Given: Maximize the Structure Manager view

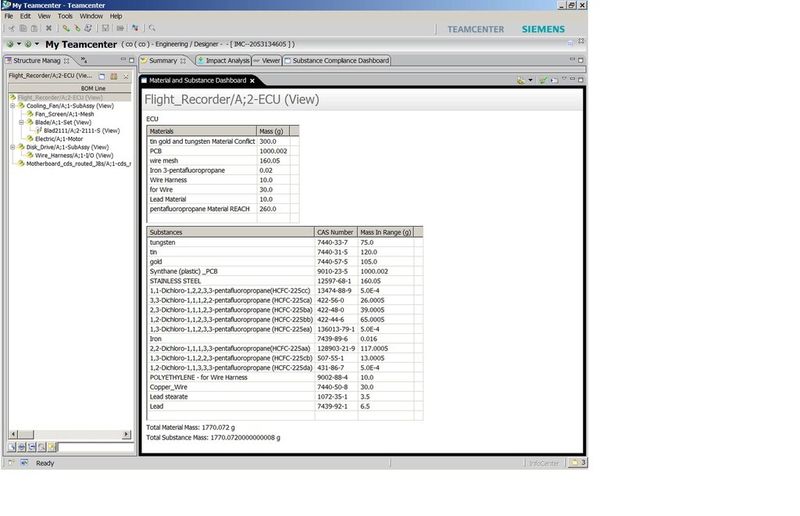Looking at the screenshot, I should tap(131, 60).
